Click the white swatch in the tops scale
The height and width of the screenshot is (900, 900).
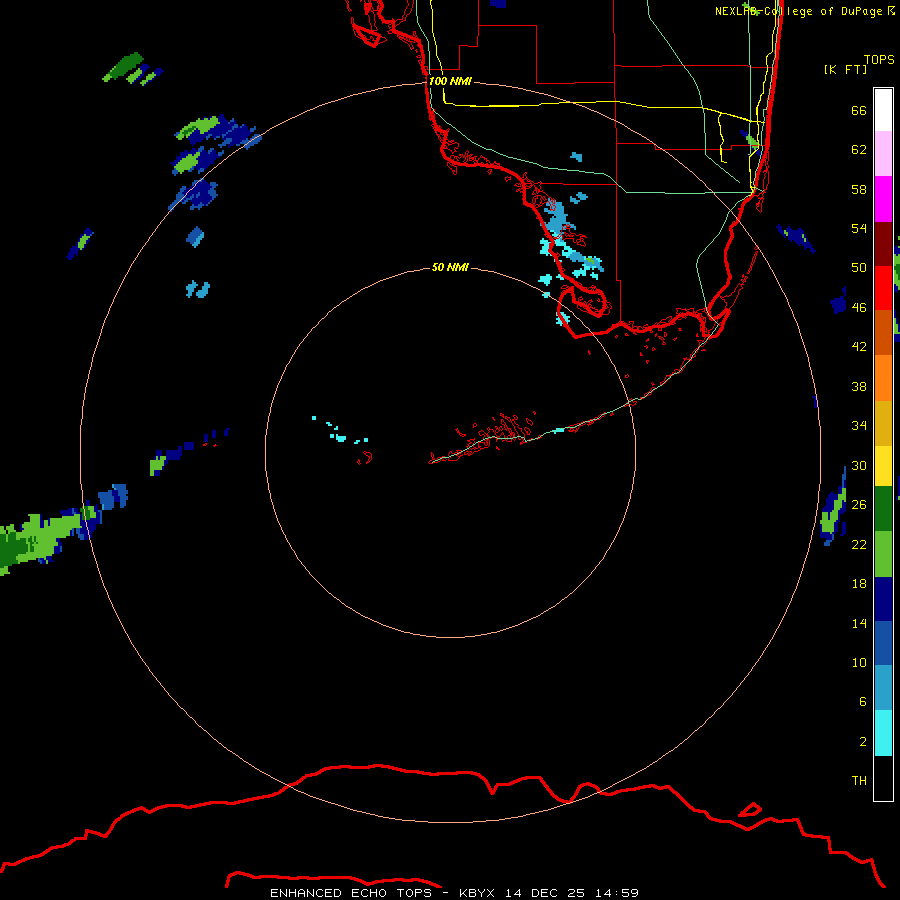tap(883, 110)
